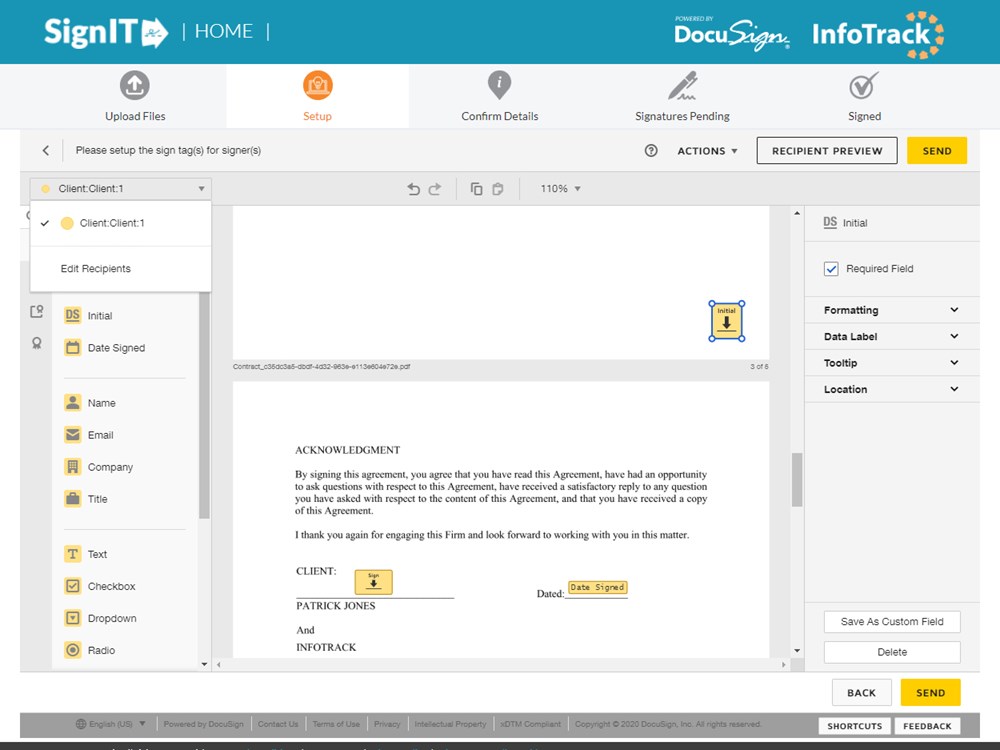Switch to the Confirm Details step
This screenshot has width=1000, height=750.
coord(499,97)
